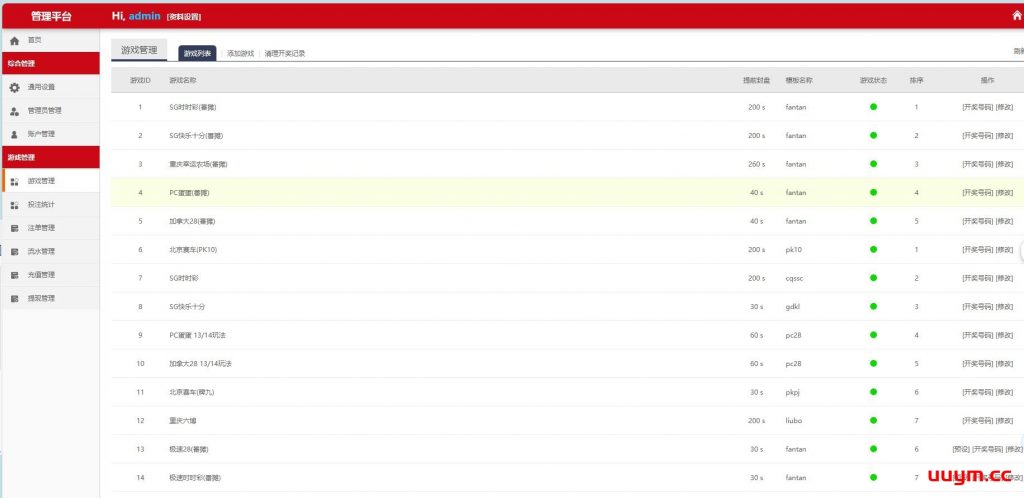
Task: Click the 充值管理 sidebar icon
Action: tap(14, 275)
